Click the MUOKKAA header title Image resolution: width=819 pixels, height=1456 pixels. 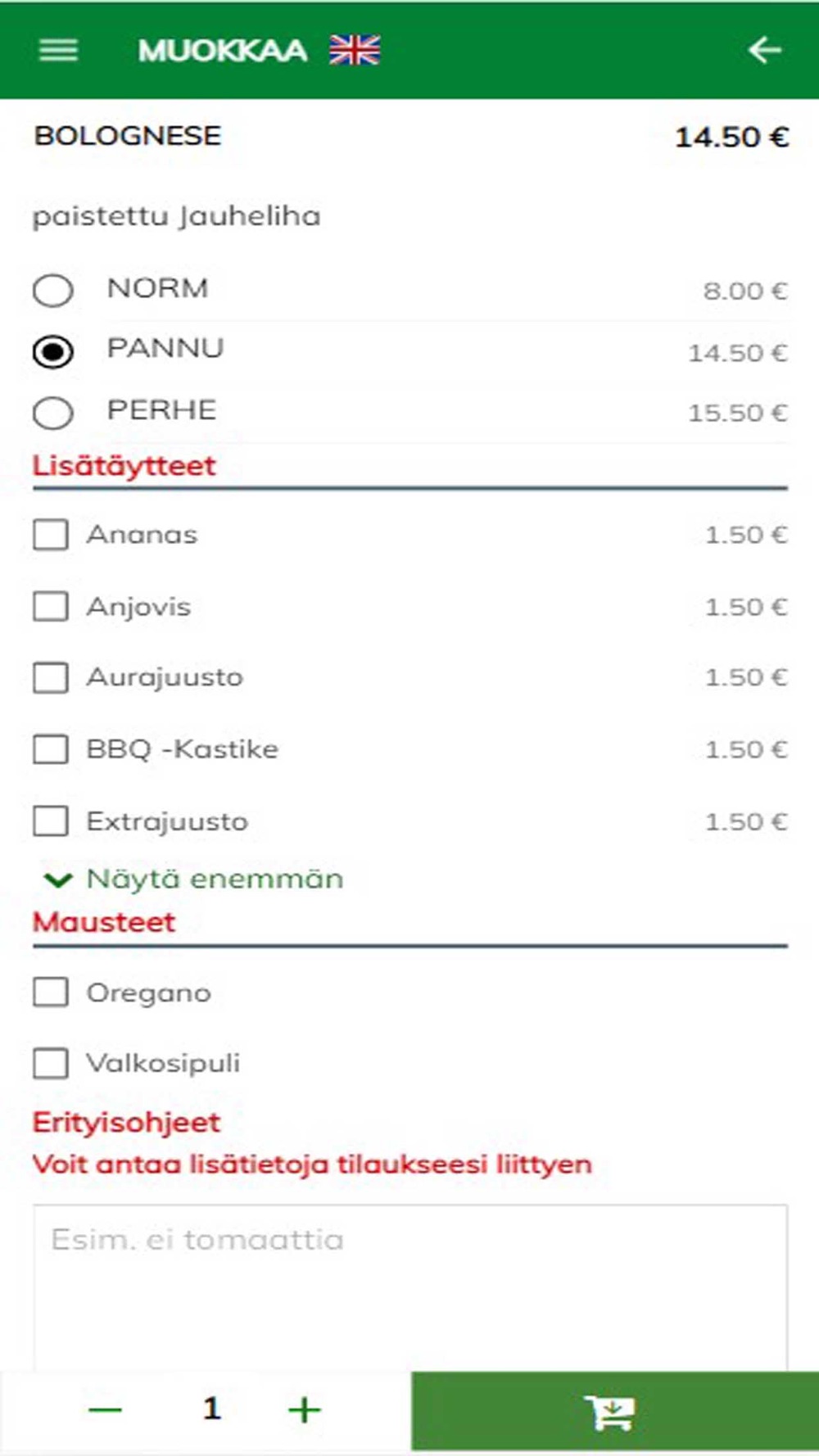[222, 51]
